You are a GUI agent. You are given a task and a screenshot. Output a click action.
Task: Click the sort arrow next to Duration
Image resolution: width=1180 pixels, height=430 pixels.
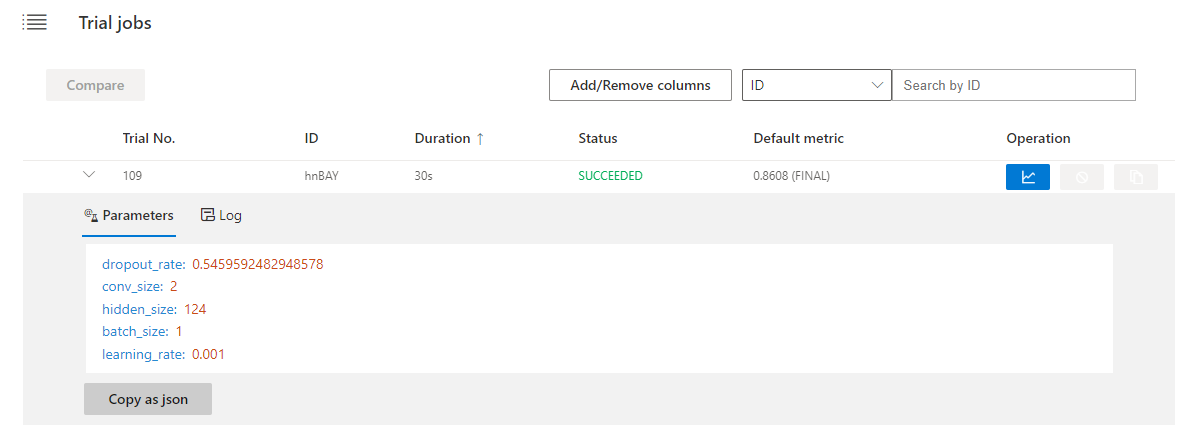(x=480, y=139)
